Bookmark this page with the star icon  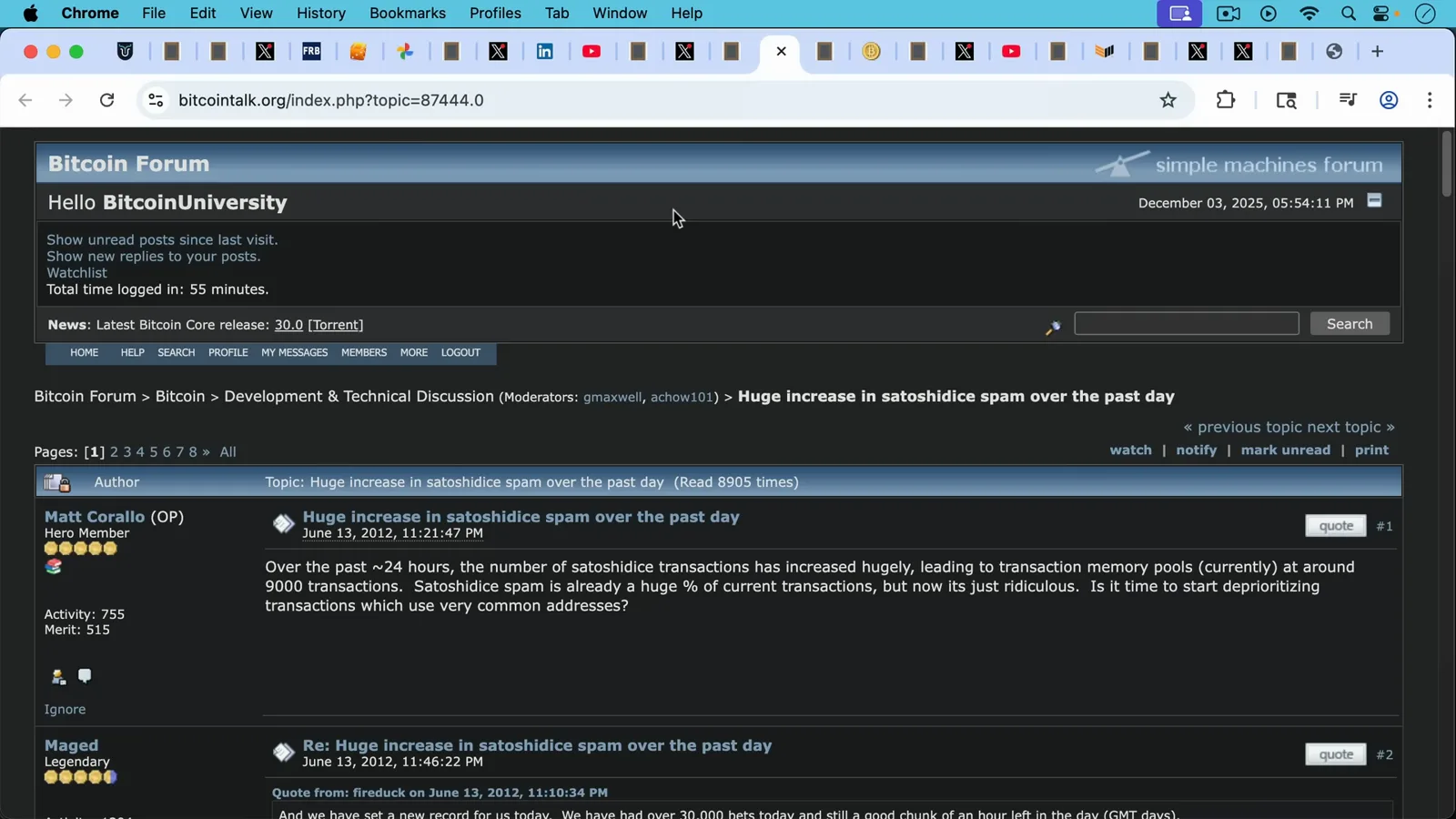1168,100
